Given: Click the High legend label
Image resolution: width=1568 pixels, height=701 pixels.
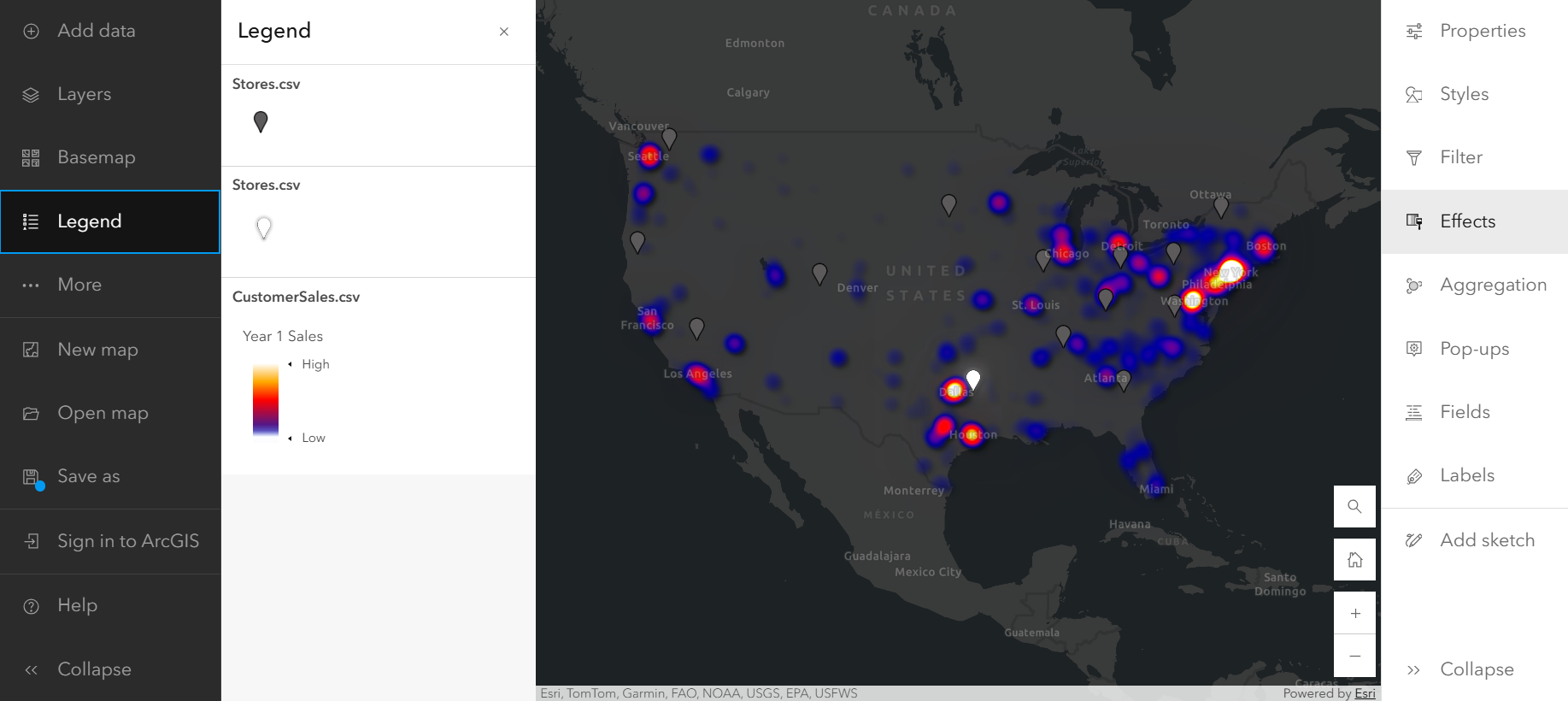Looking at the screenshot, I should tap(315, 364).
